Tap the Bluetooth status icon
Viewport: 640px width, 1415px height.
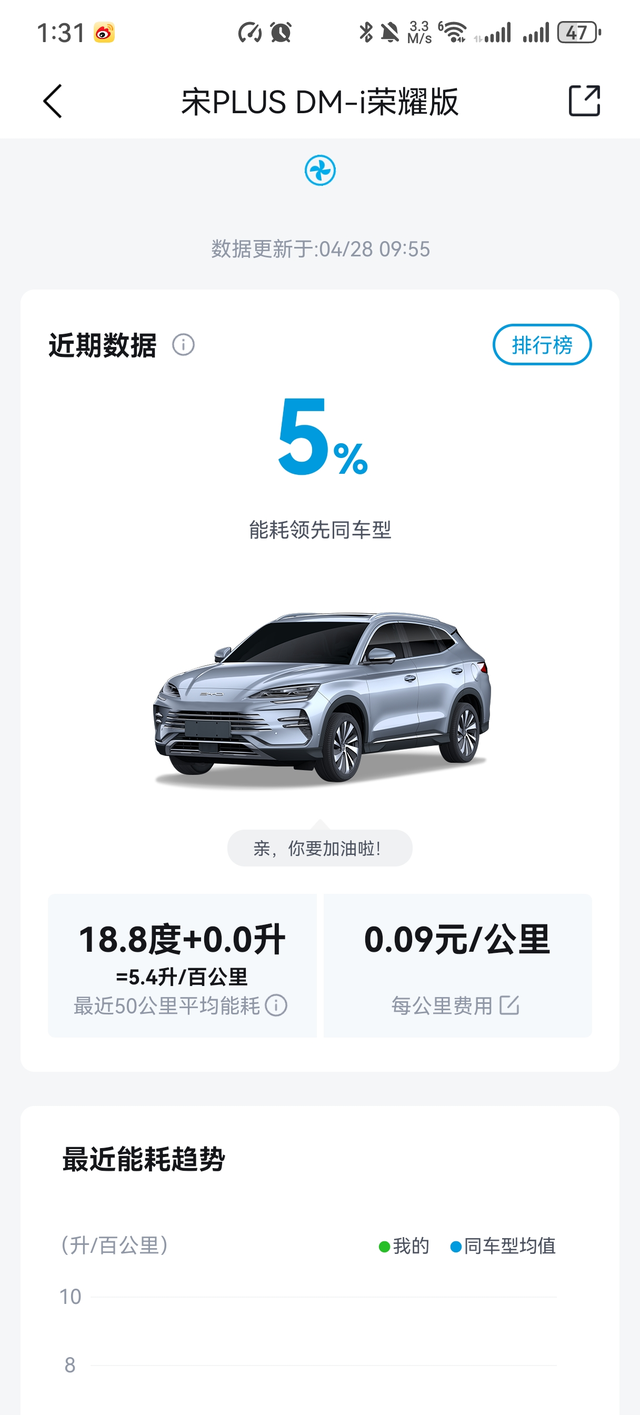366,33
